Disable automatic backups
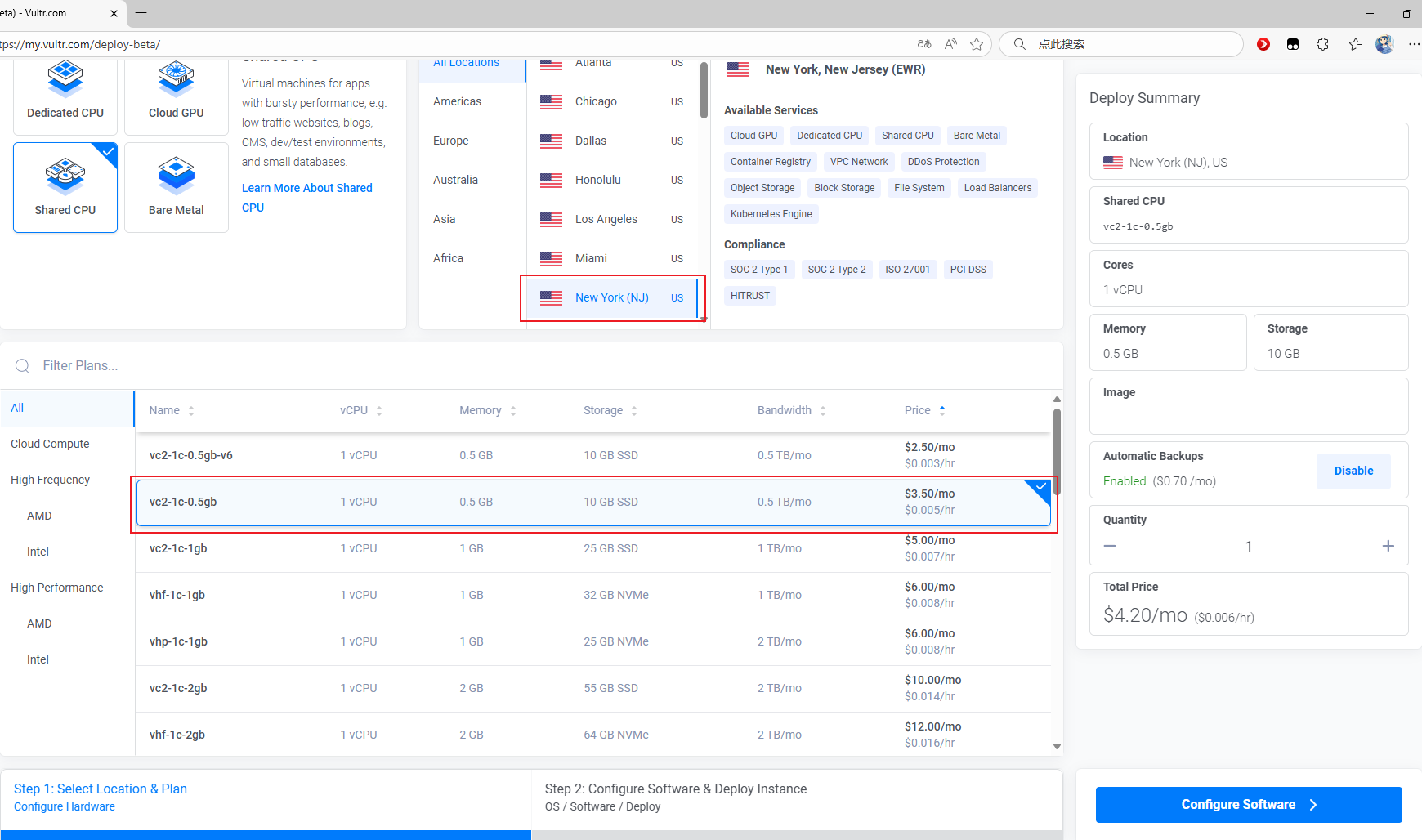The height and width of the screenshot is (840, 1422). [1353, 471]
